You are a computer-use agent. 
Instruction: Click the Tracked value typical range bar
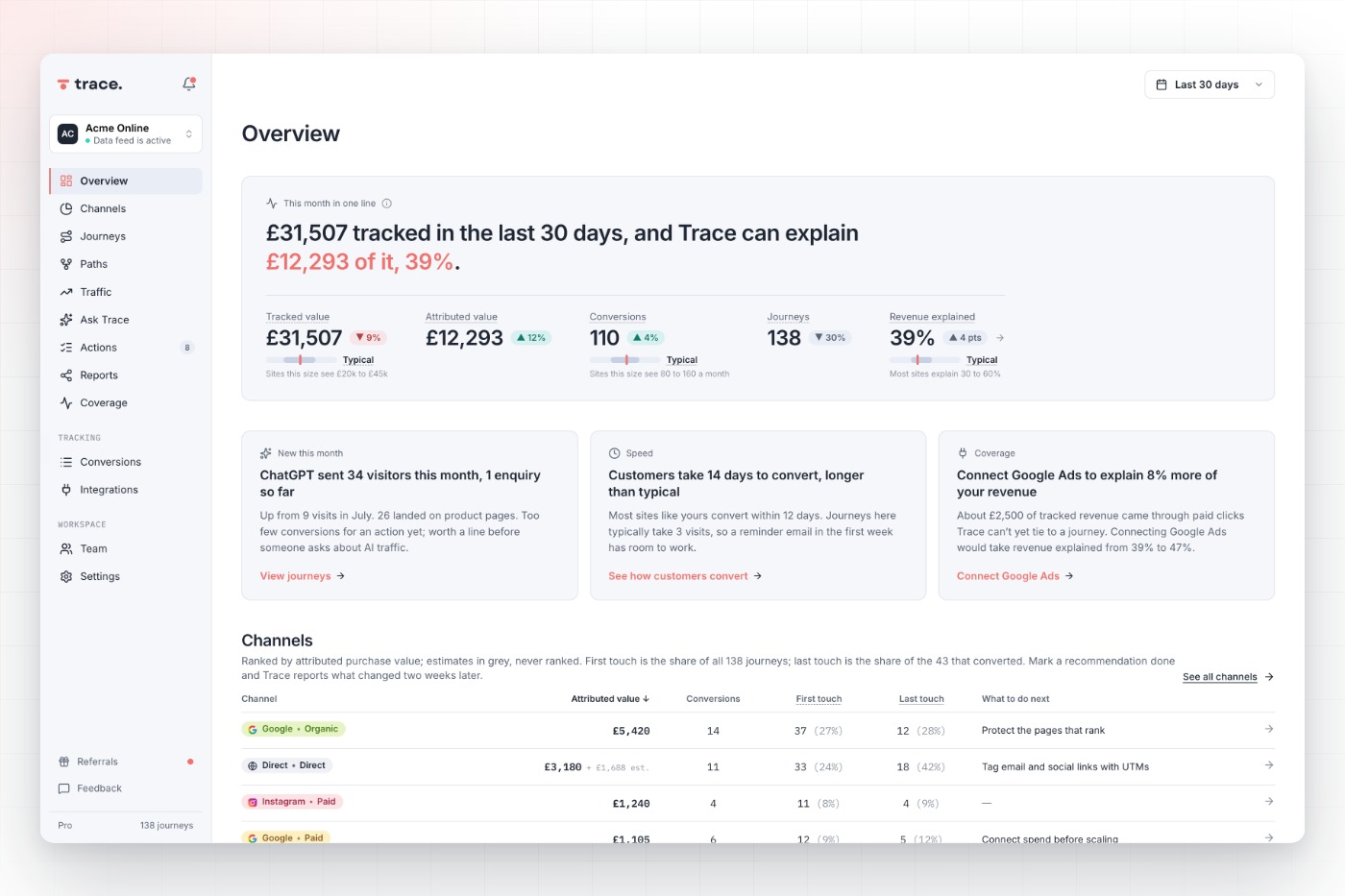click(301, 360)
